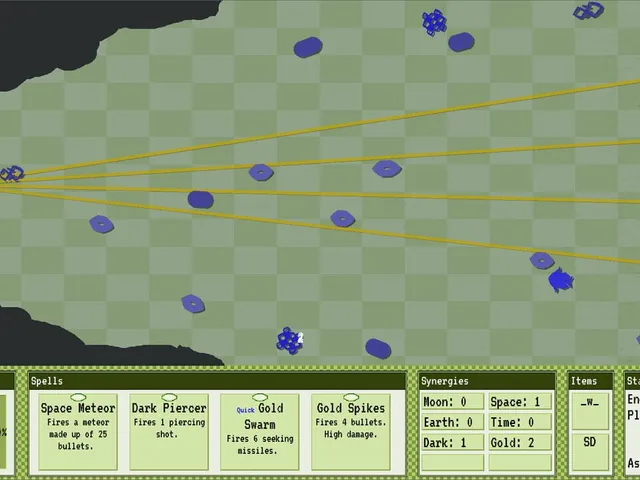The width and height of the screenshot is (640, 480).
Task: Target the outlined wireframe enemy in the corner
Action: (588, 11)
